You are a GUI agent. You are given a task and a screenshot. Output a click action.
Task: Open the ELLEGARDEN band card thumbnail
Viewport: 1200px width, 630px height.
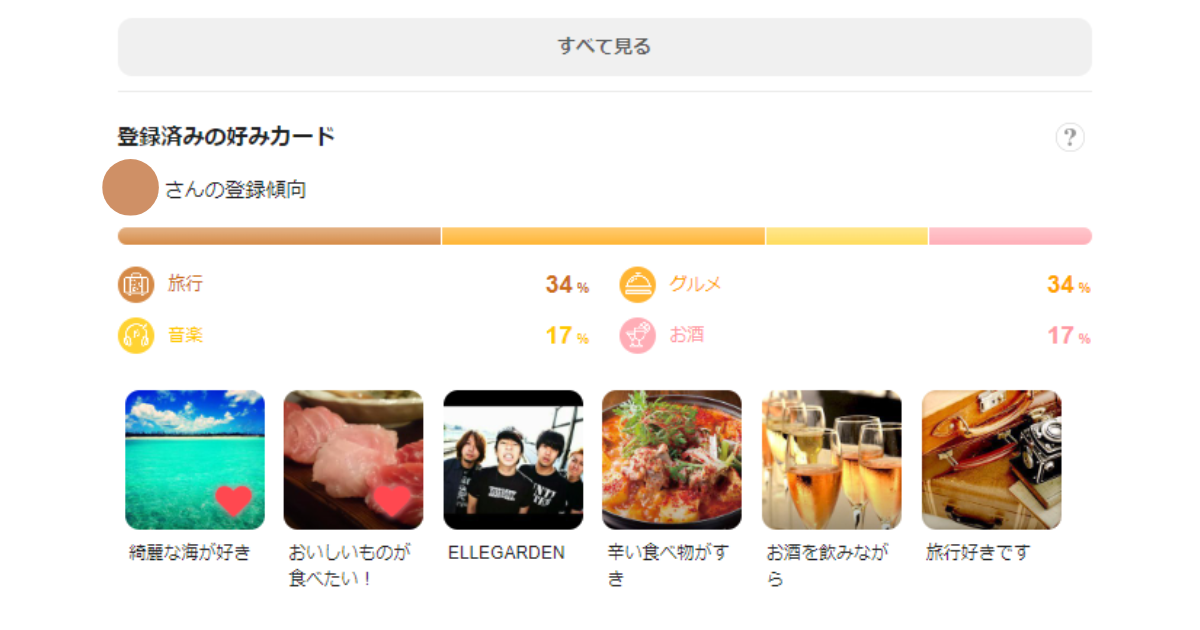tap(513, 460)
